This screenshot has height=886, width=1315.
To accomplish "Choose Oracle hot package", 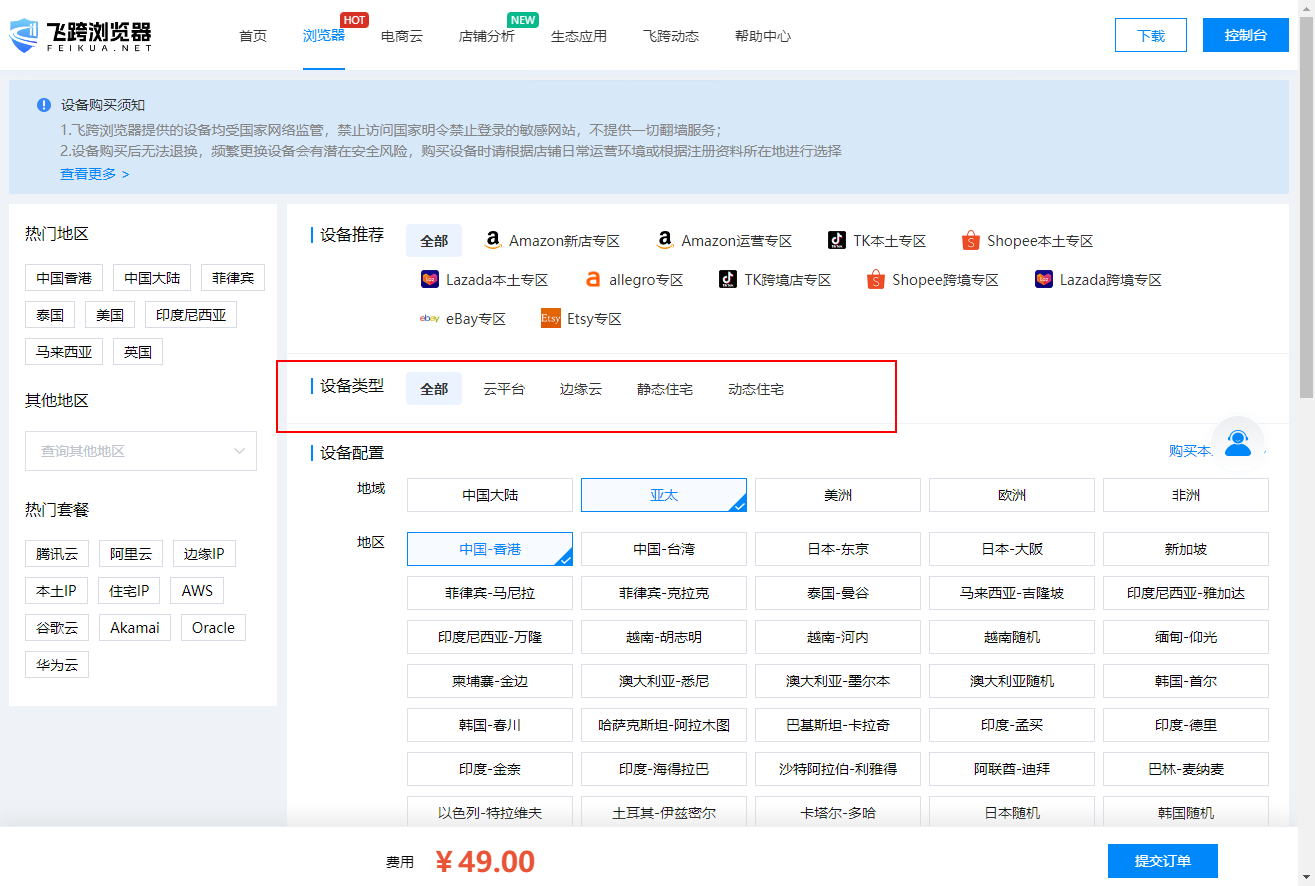I will (213, 628).
